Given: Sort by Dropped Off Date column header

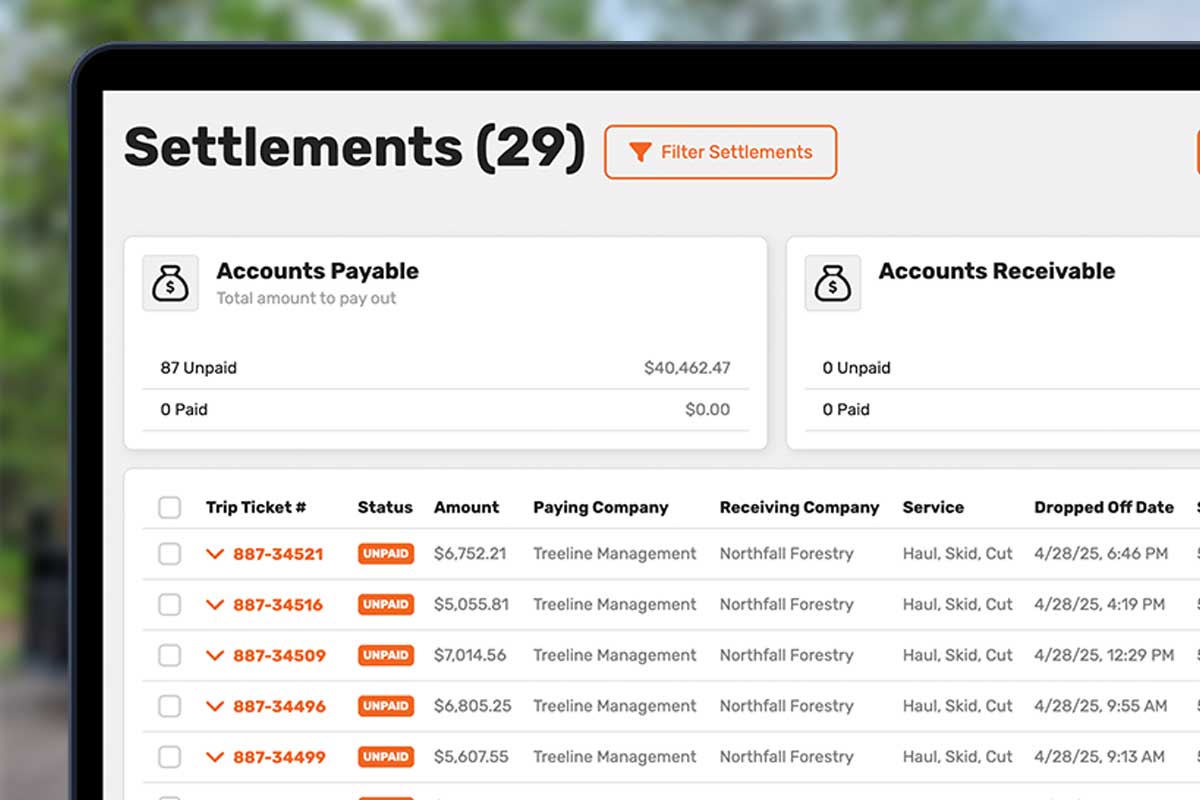Looking at the screenshot, I should (x=1104, y=507).
